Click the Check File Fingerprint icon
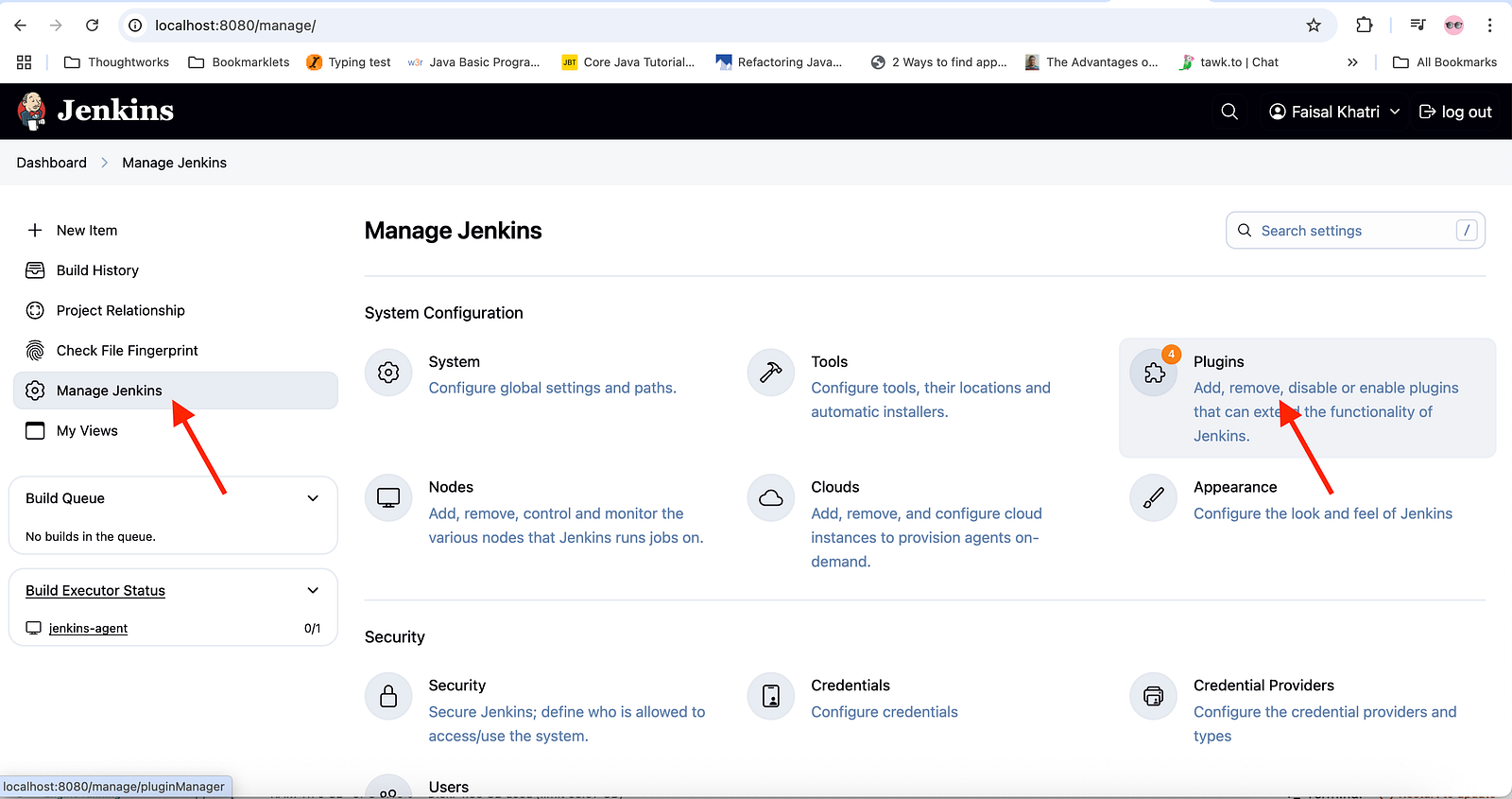1512x799 pixels. coord(35,351)
